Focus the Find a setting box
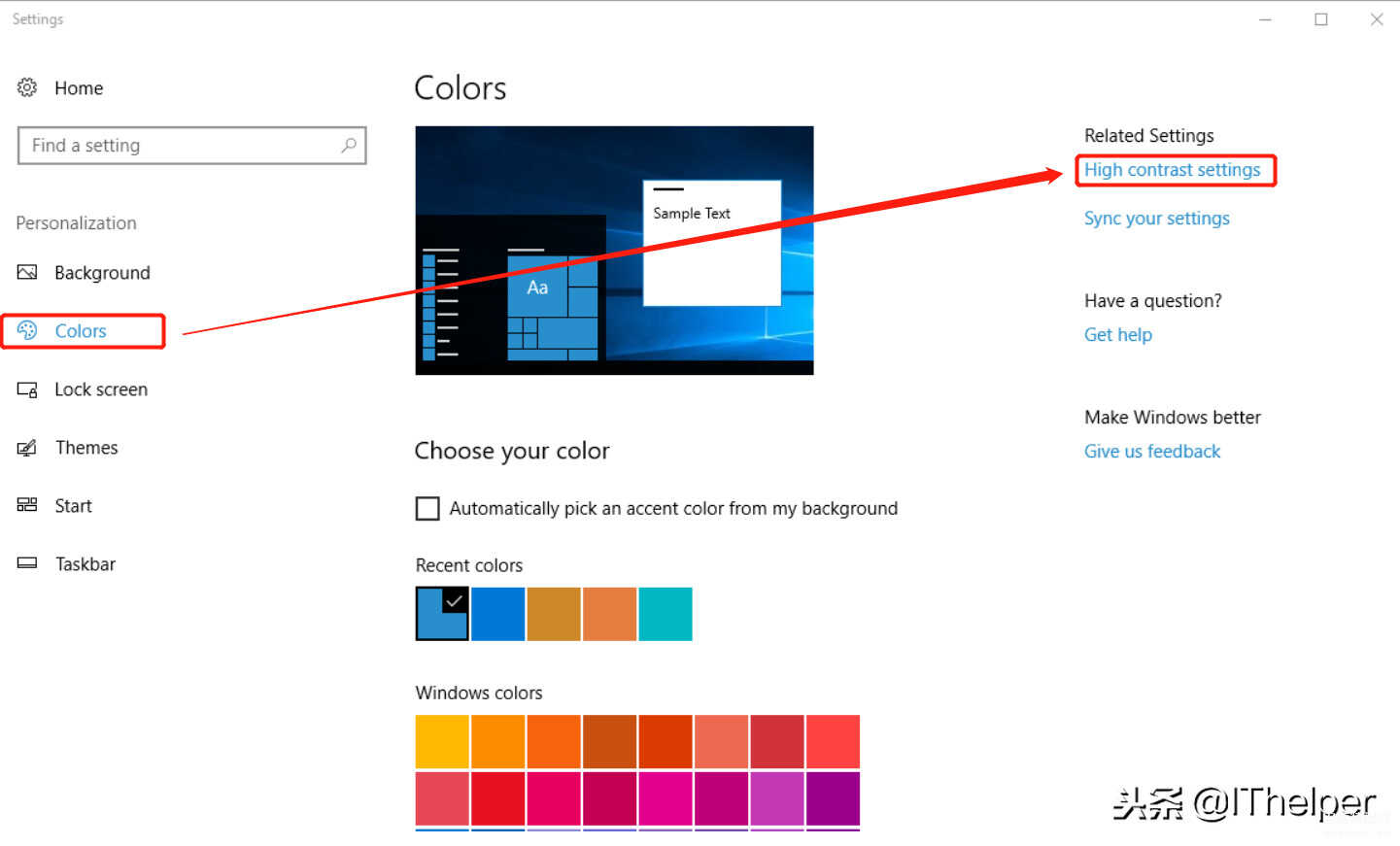The height and width of the screenshot is (846, 1400). click(x=191, y=146)
